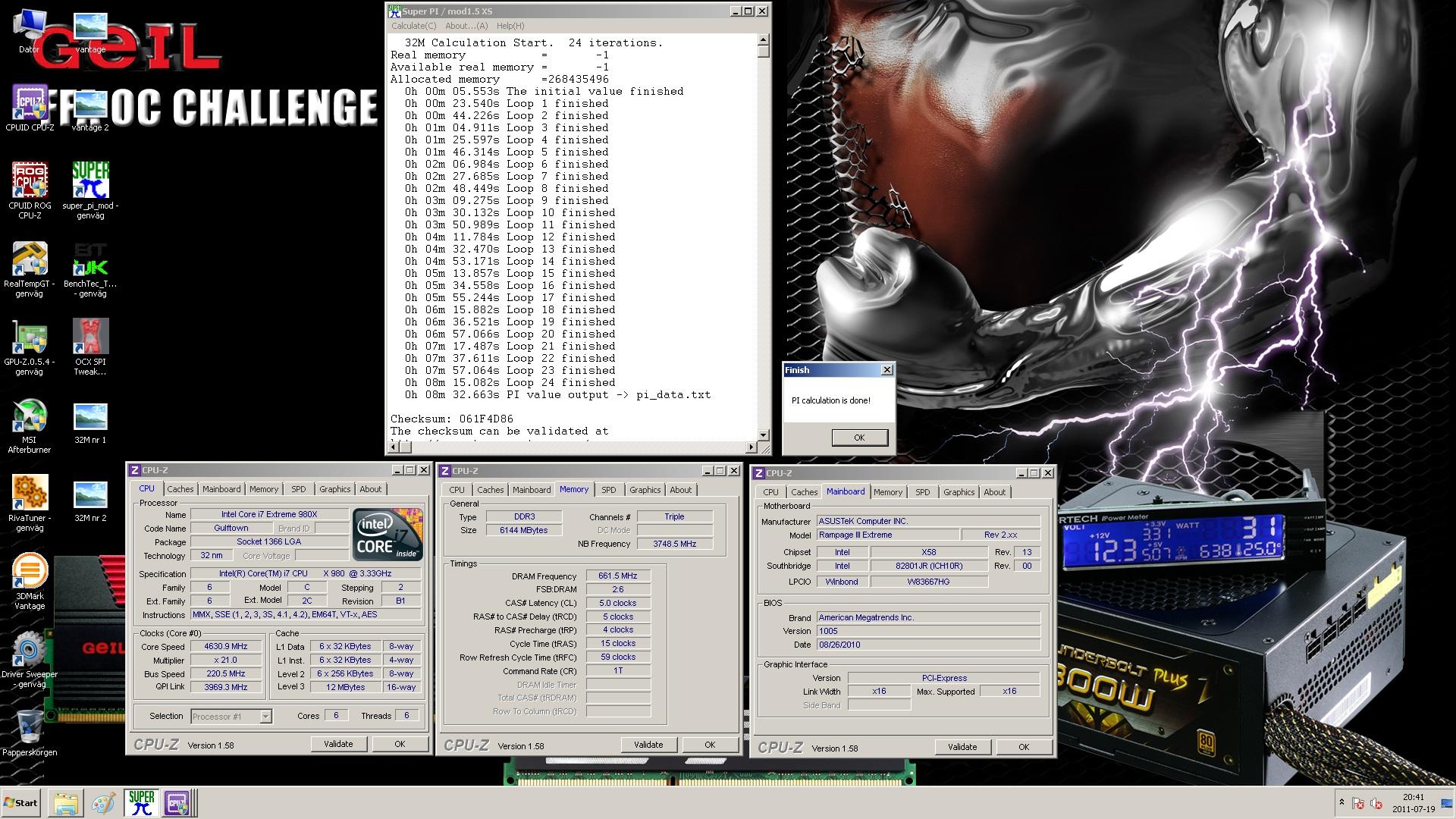
Task: Click the Core Speed value 4630.9 MHz
Action: click(226, 646)
